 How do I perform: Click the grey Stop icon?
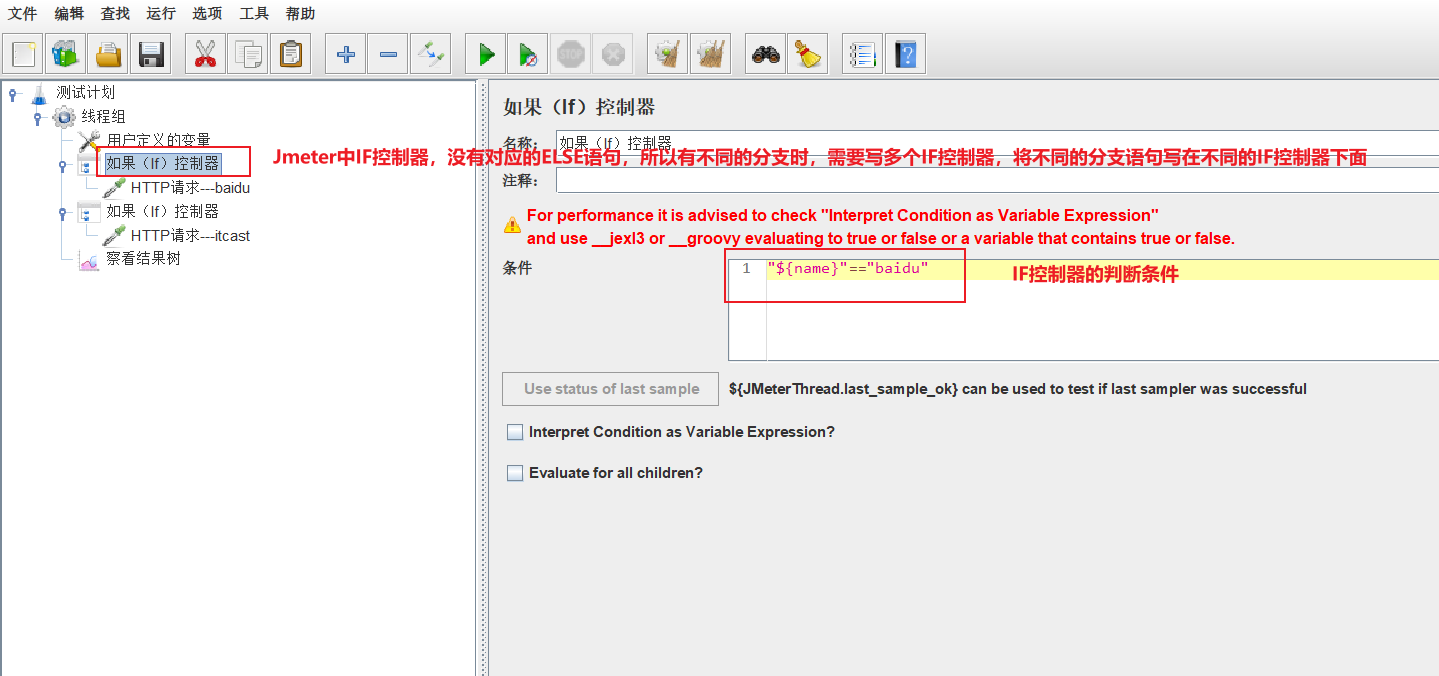tap(570, 54)
